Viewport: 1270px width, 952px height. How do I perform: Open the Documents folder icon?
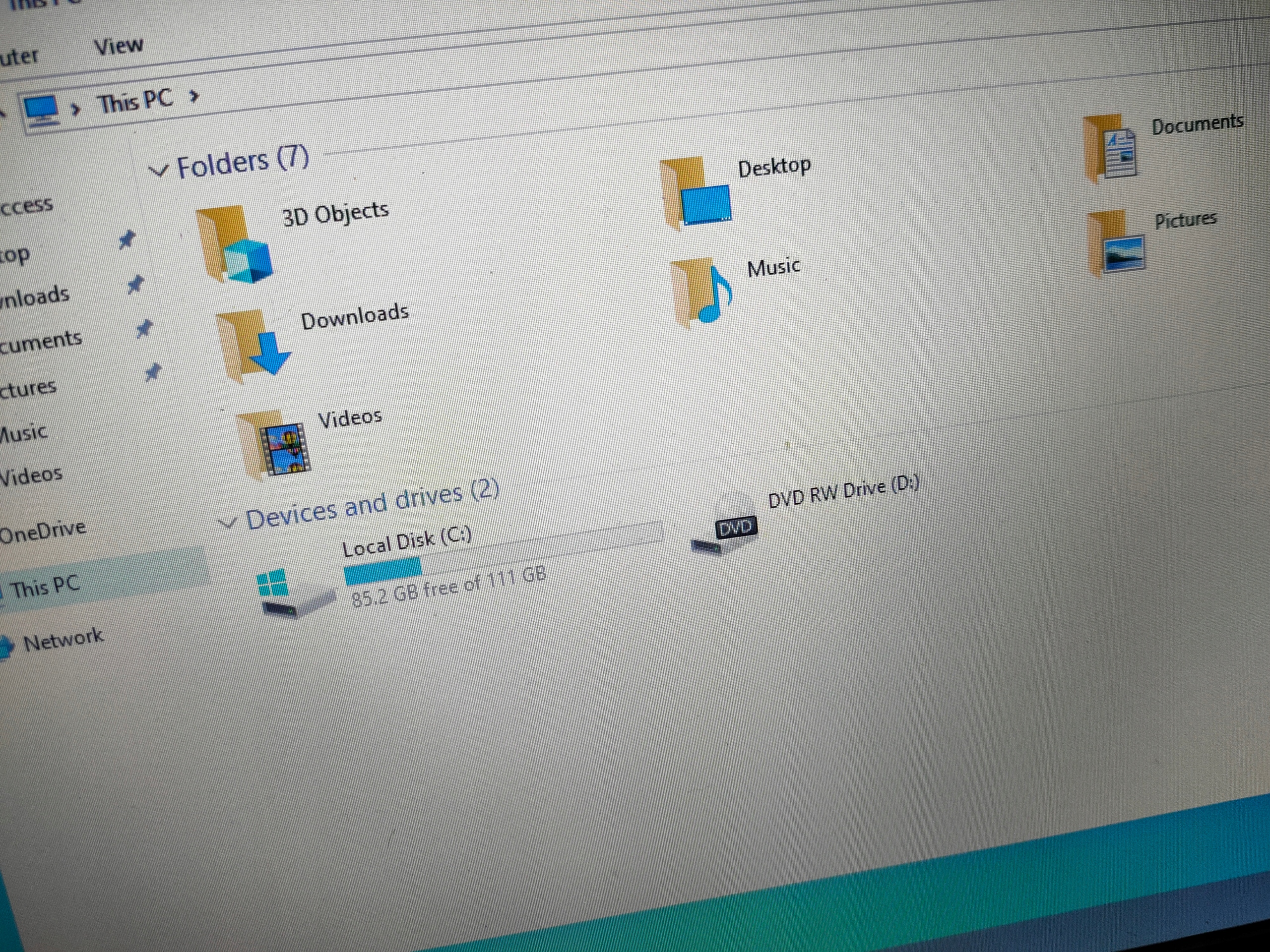point(1110,148)
